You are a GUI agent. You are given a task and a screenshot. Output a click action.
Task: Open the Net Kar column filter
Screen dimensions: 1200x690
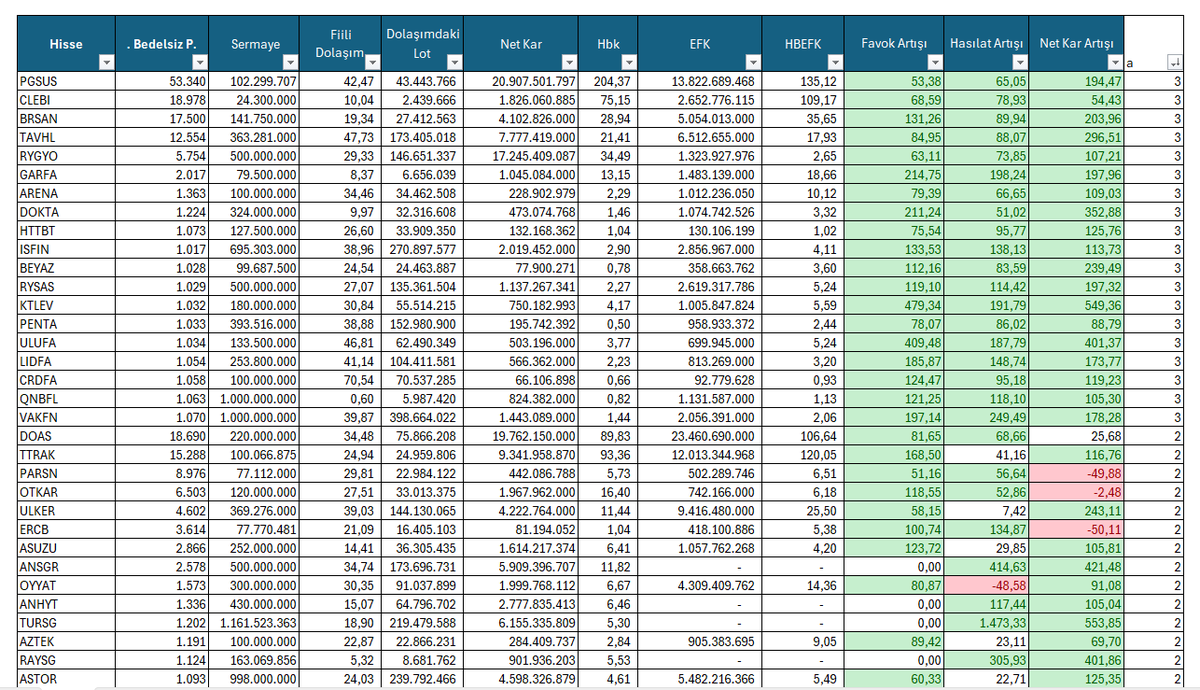pyautogui.click(x=570, y=64)
